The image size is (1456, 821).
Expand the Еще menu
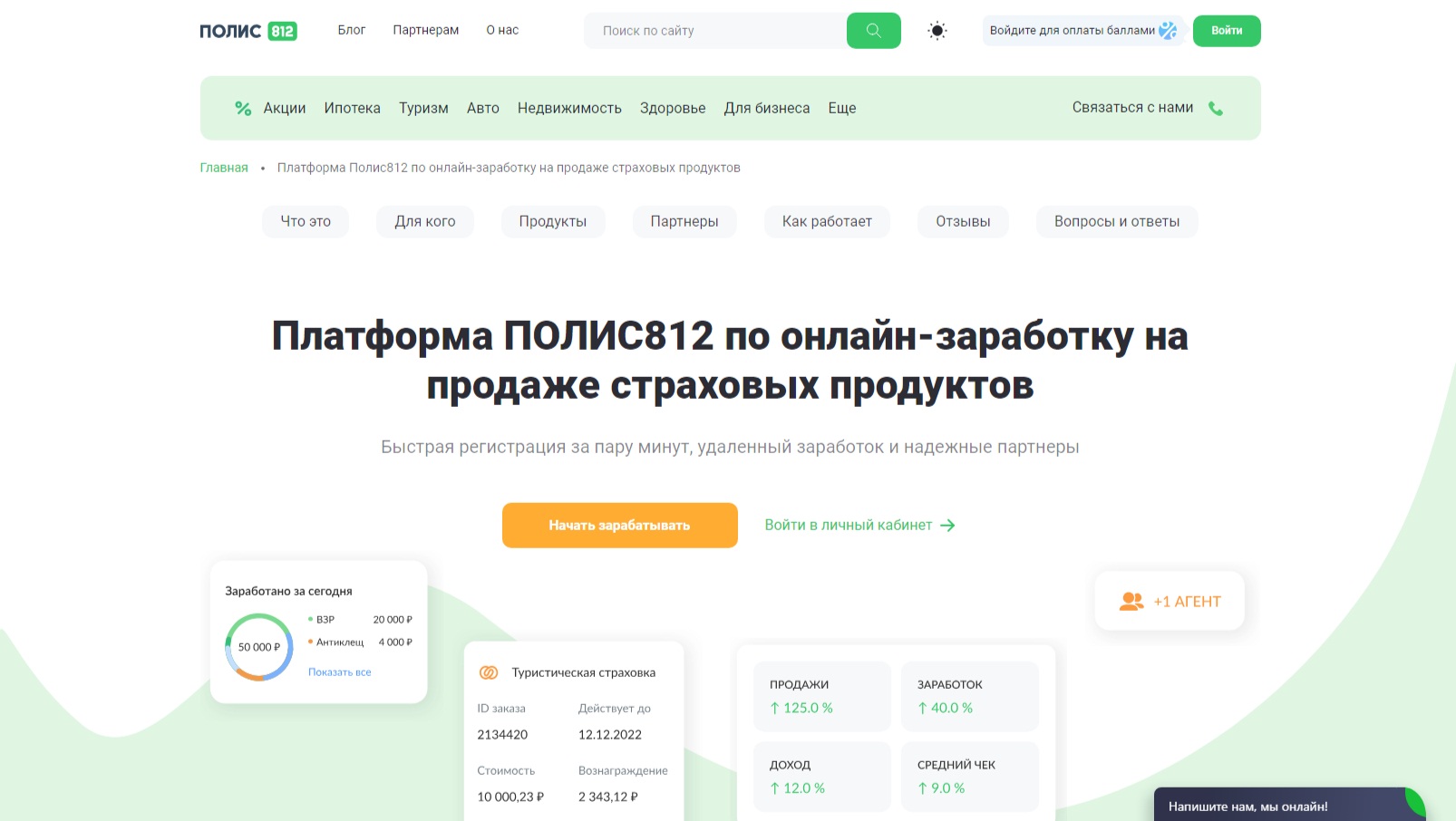[842, 108]
